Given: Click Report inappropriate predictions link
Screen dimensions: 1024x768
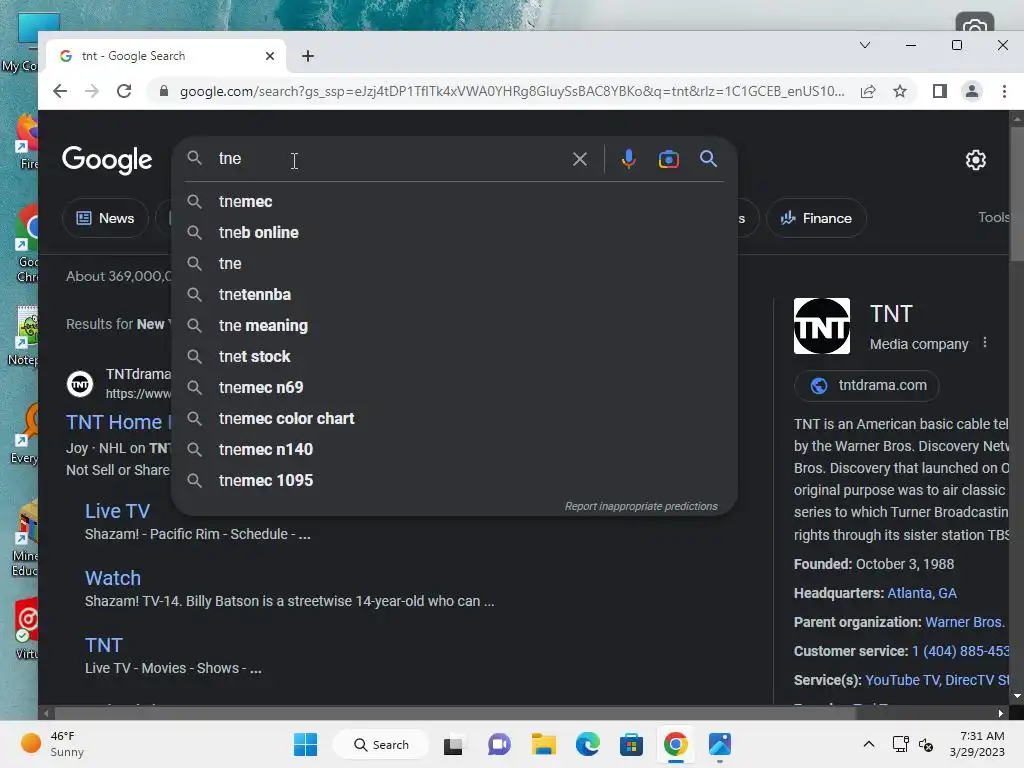Looking at the screenshot, I should [x=641, y=506].
